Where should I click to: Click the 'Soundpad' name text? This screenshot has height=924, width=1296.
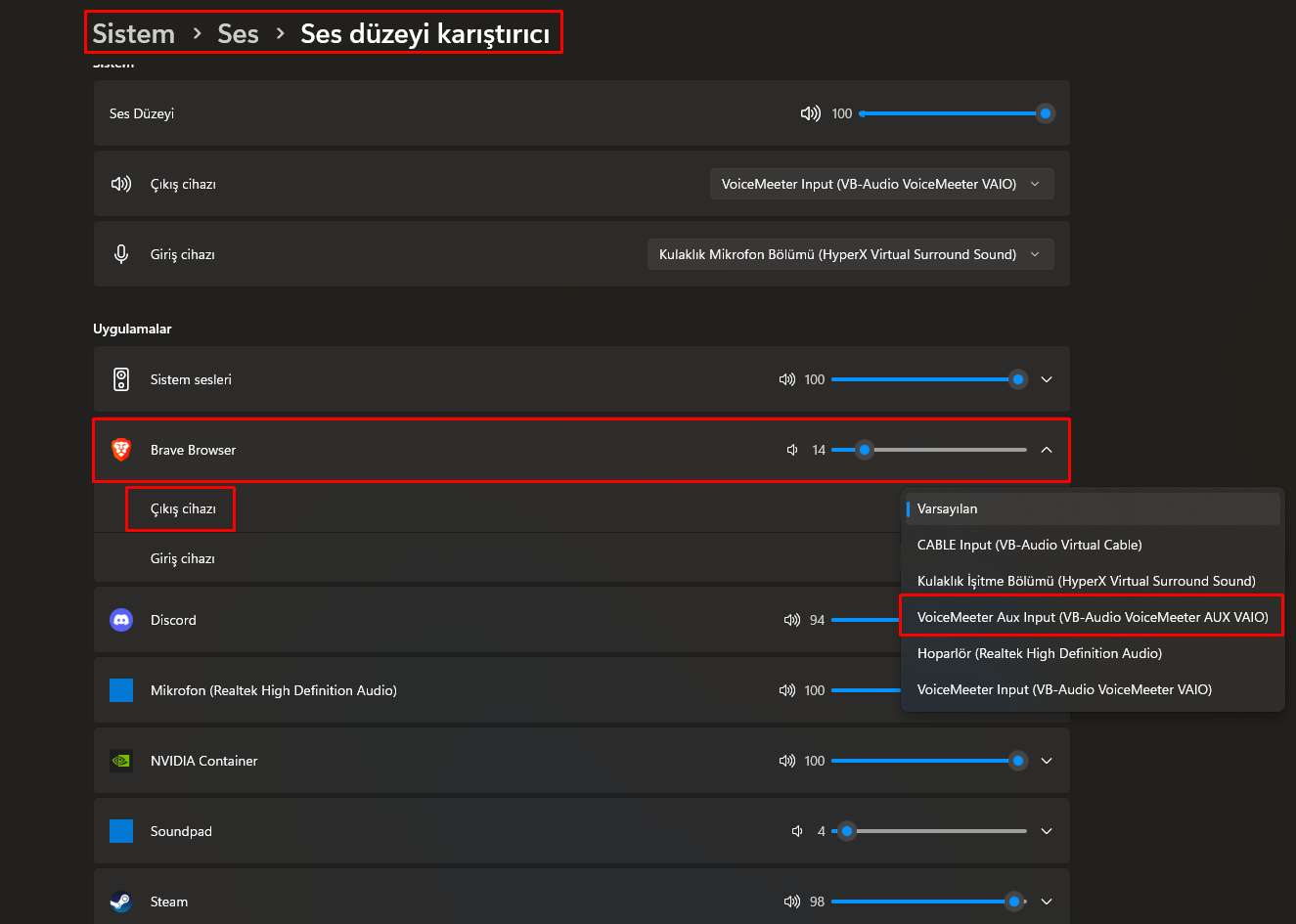pos(181,831)
